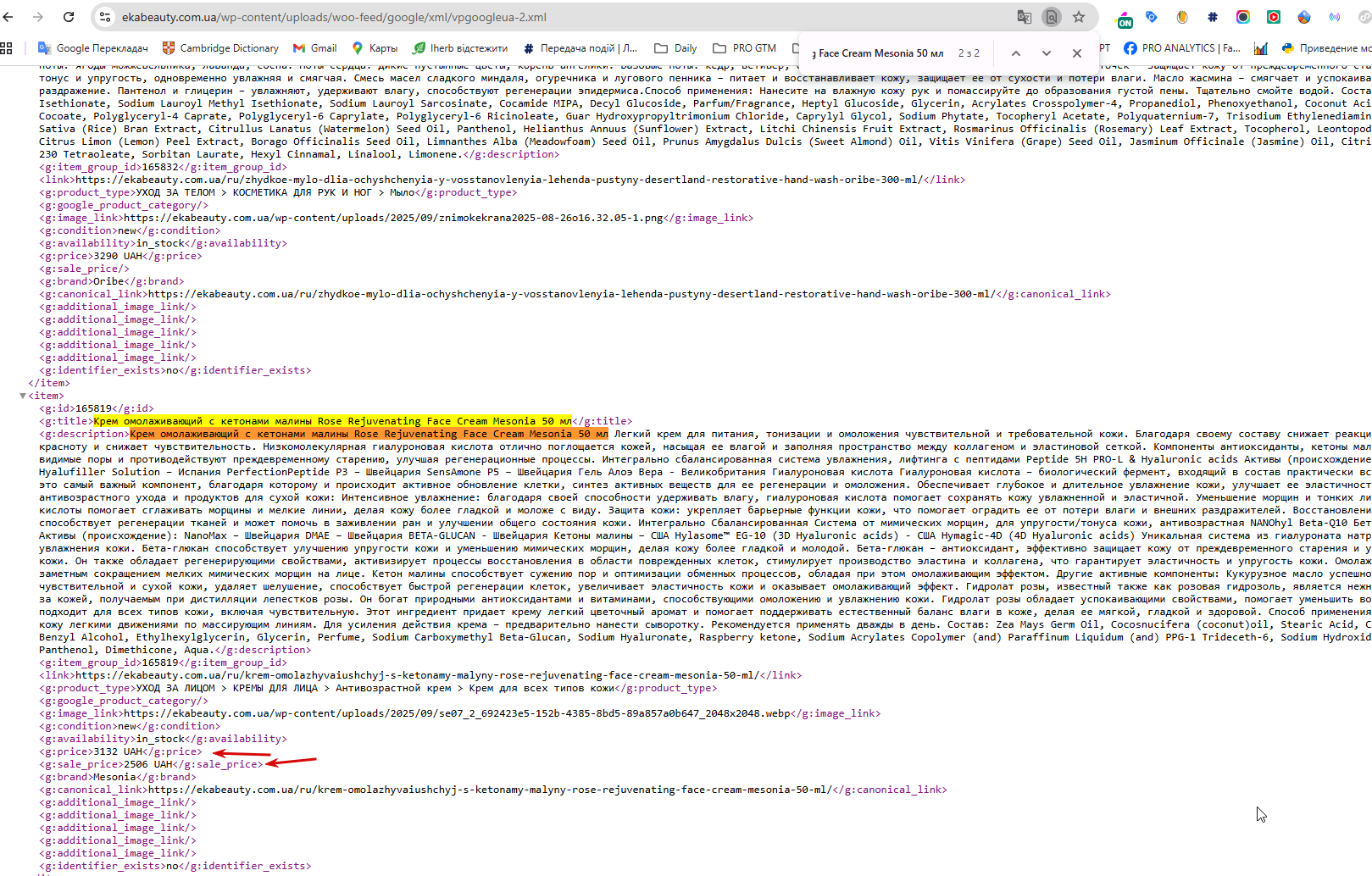This screenshot has width=1372, height=876.
Task: Click the price value 3290 UAH
Action: pos(118,256)
